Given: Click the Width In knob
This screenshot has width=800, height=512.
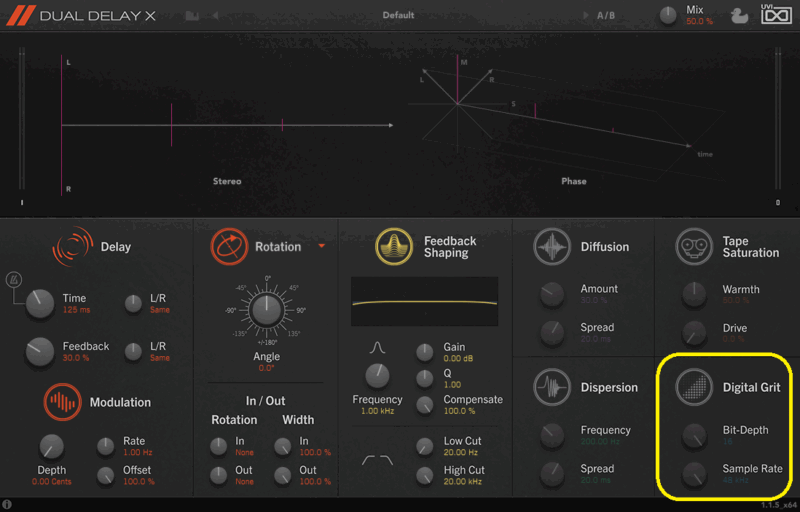Looking at the screenshot, I should (x=282, y=446).
